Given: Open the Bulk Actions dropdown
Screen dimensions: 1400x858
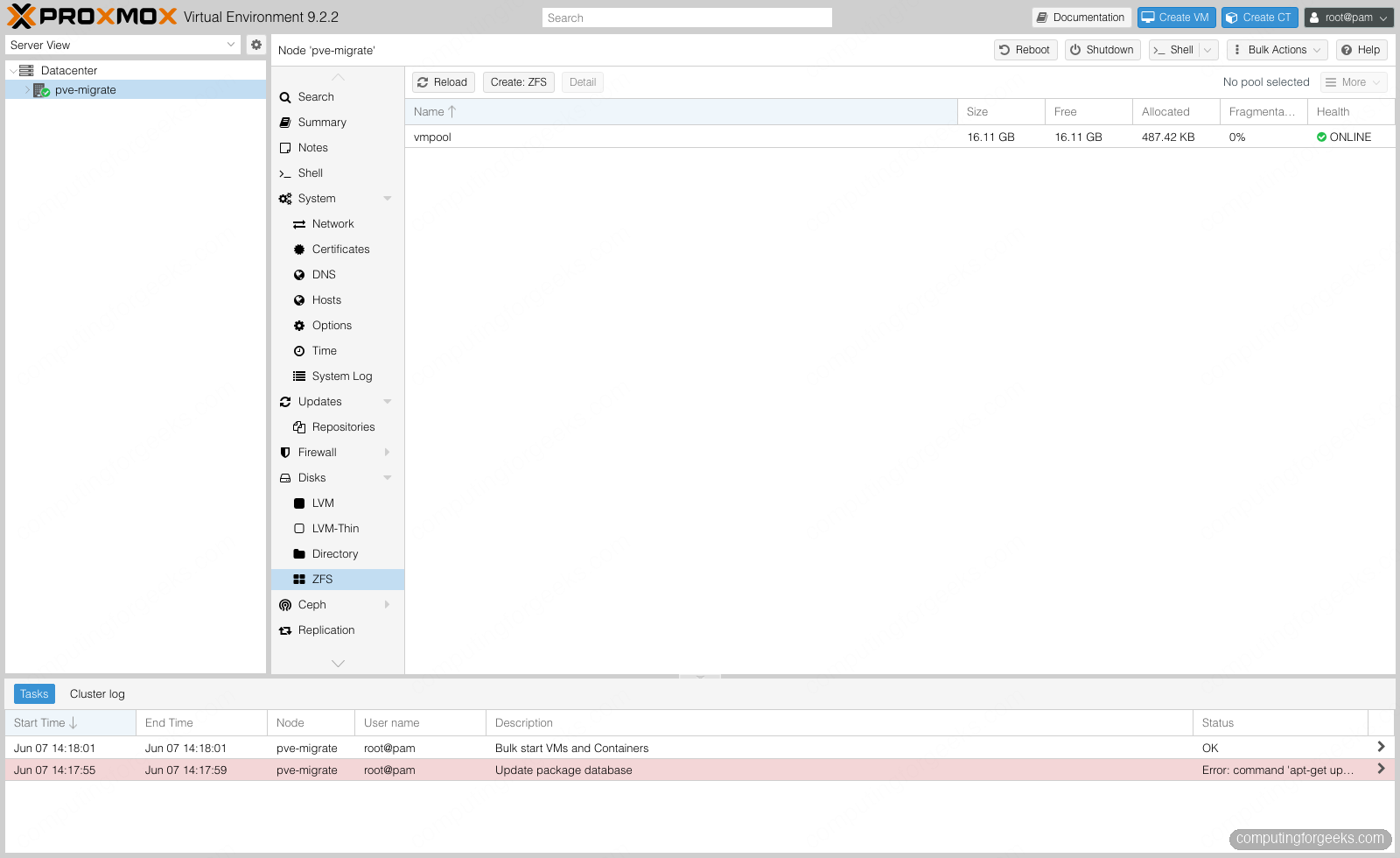Looking at the screenshot, I should pos(1277,50).
